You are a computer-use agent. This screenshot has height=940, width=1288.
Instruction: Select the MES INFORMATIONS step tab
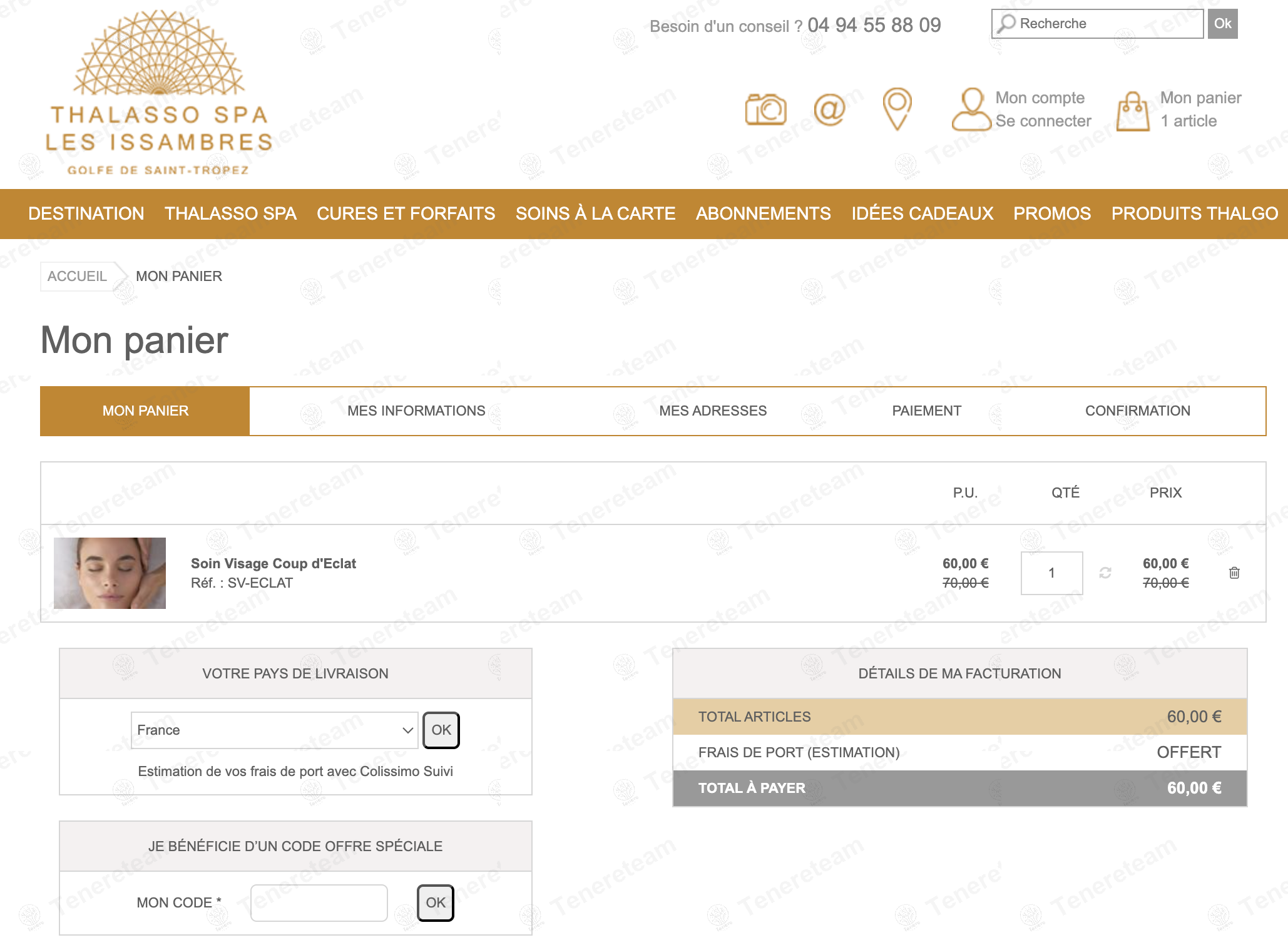click(416, 411)
